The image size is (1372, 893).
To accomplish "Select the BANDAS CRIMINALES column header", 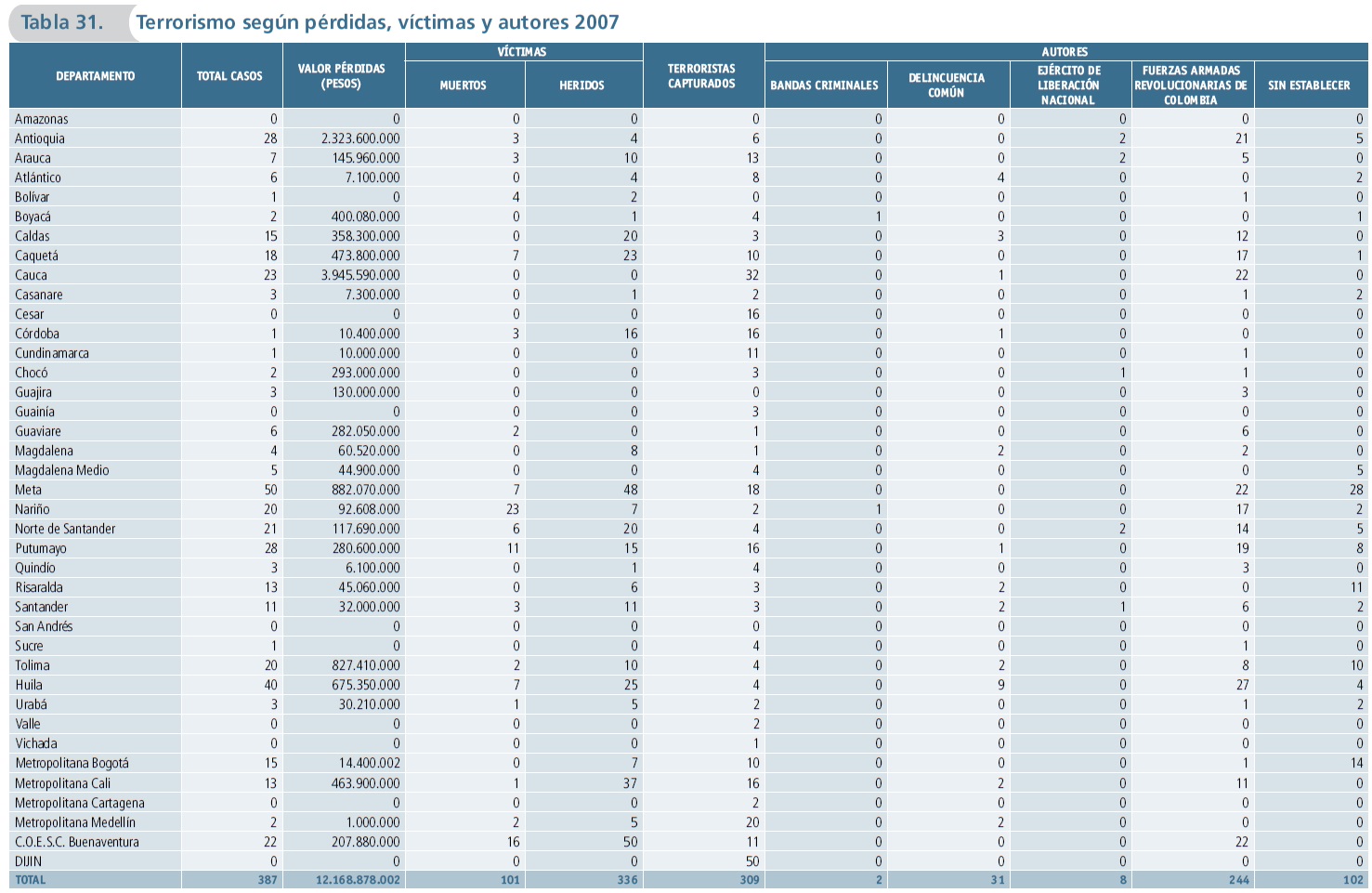I will click(x=824, y=85).
